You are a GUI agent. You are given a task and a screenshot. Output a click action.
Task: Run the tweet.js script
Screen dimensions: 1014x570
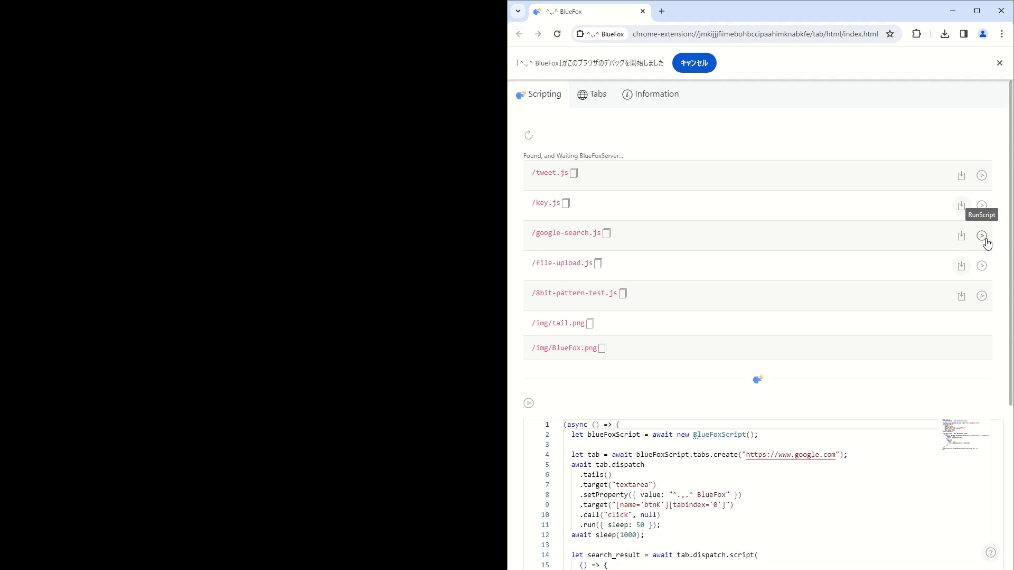981,175
